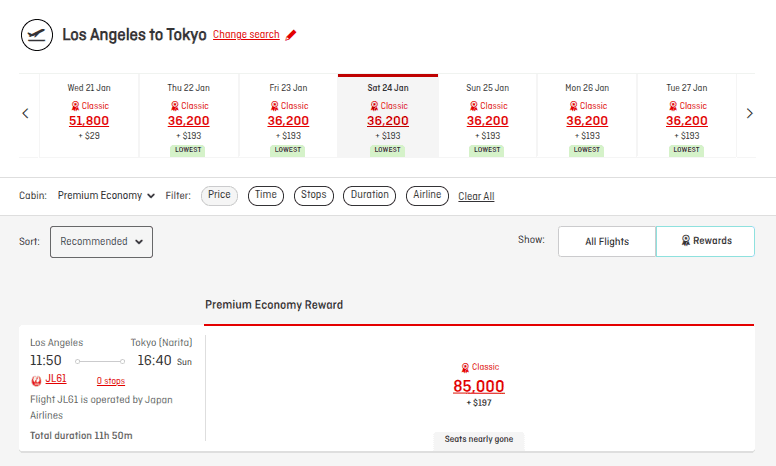This screenshot has height=466, width=776.
Task: Toggle the Time filter chip
Action: click(266, 195)
